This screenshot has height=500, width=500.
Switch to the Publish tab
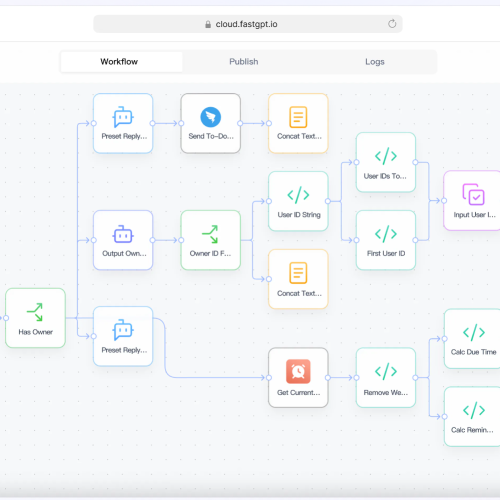point(244,62)
